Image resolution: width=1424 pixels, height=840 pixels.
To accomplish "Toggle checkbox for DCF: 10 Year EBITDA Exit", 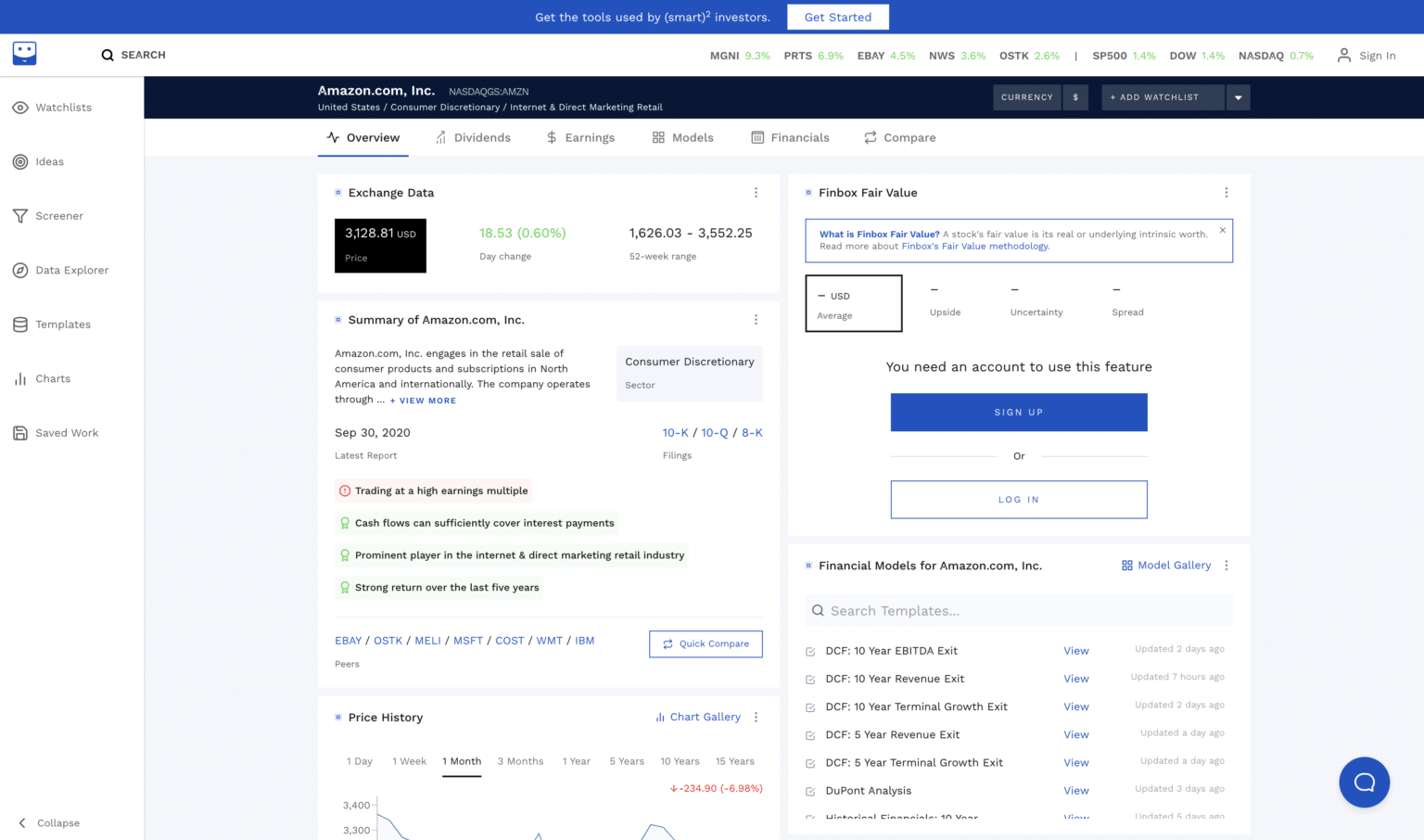I will click(x=810, y=652).
